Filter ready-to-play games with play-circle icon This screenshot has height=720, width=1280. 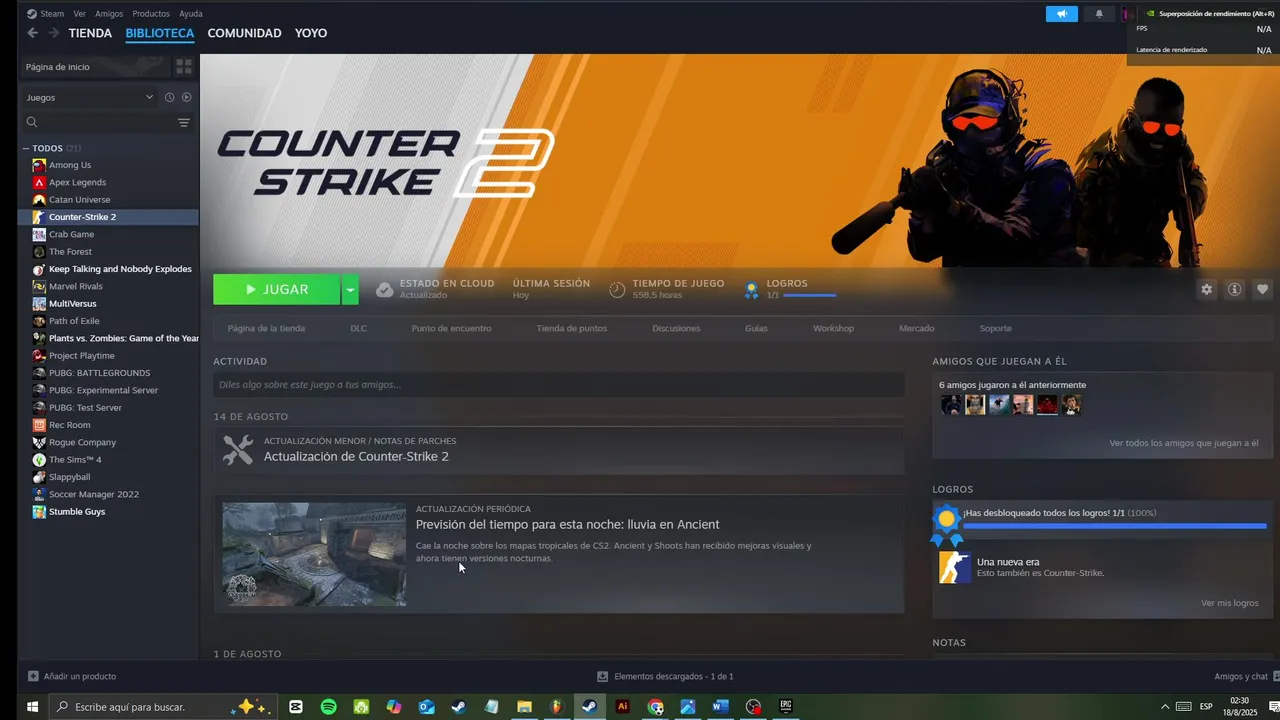point(186,97)
